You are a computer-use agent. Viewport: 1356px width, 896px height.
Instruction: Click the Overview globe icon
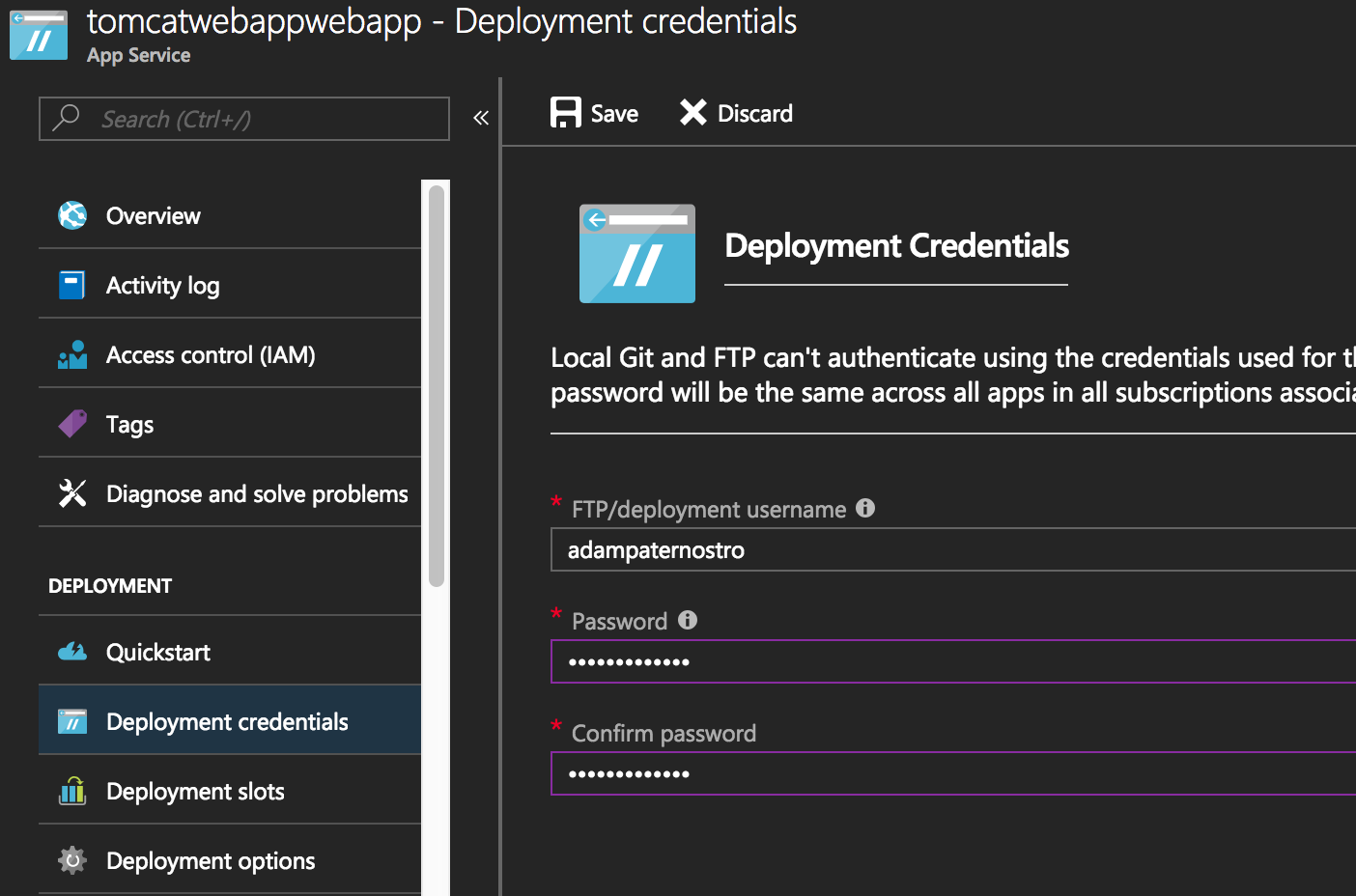(x=72, y=215)
